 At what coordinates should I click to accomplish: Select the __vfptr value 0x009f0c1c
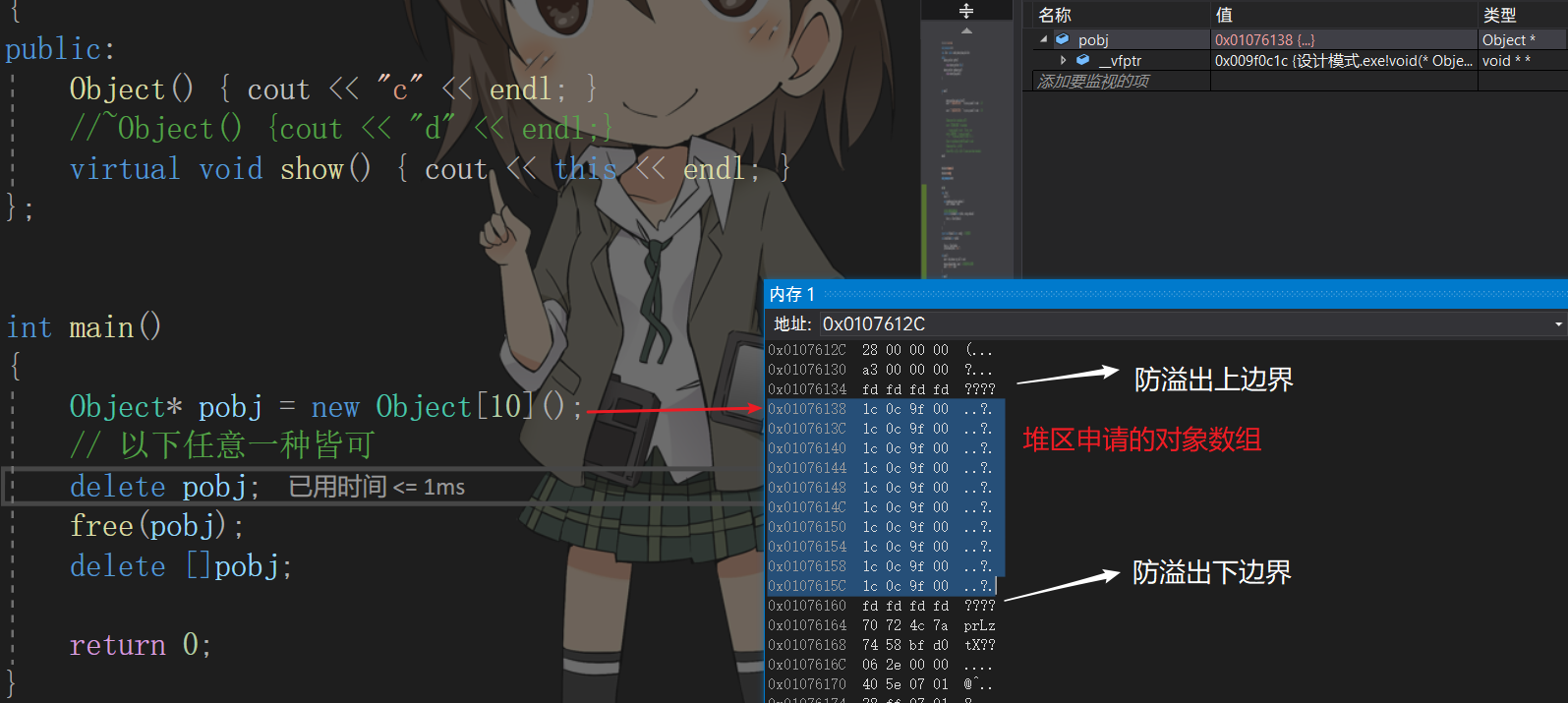click(x=1343, y=61)
